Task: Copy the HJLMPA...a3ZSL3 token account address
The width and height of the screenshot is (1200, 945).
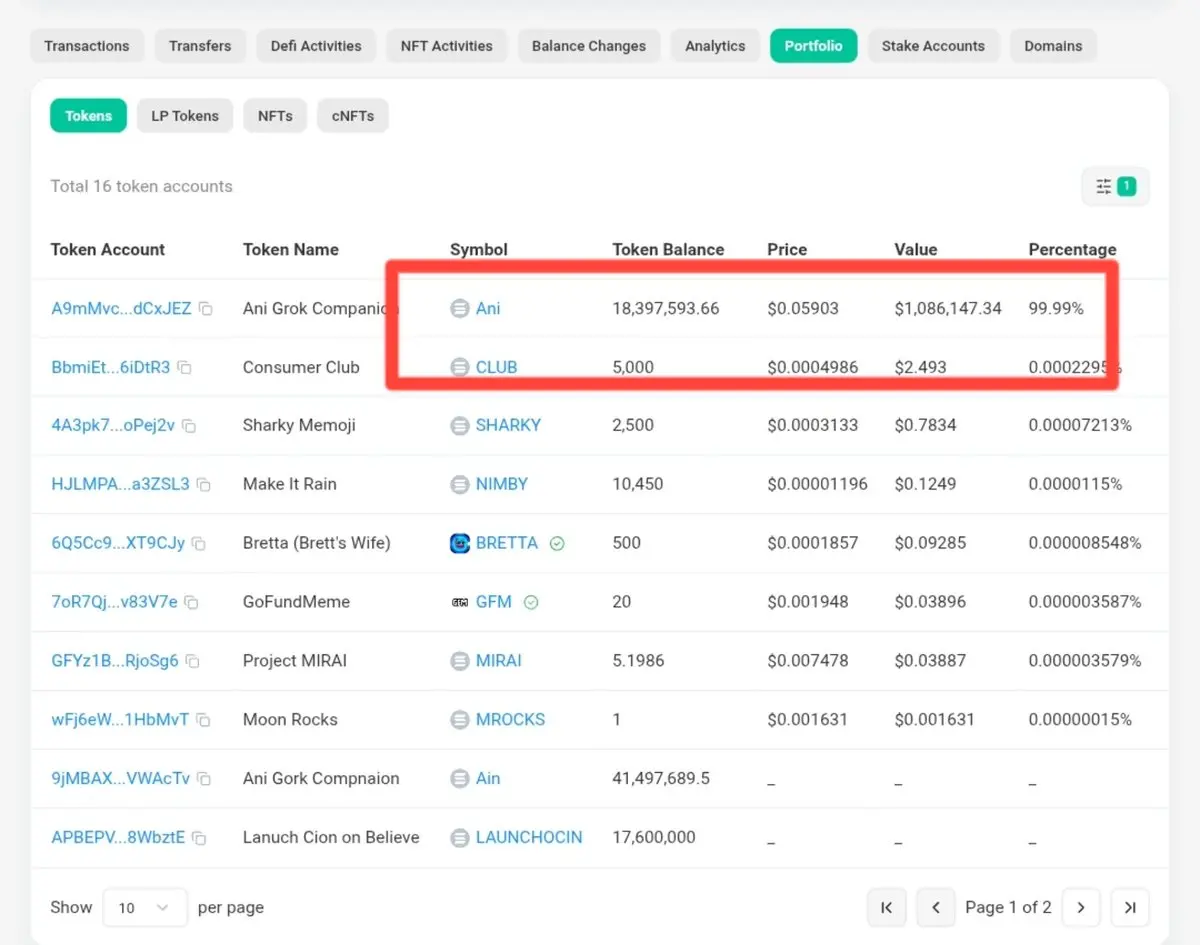Action: click(204, 485)
